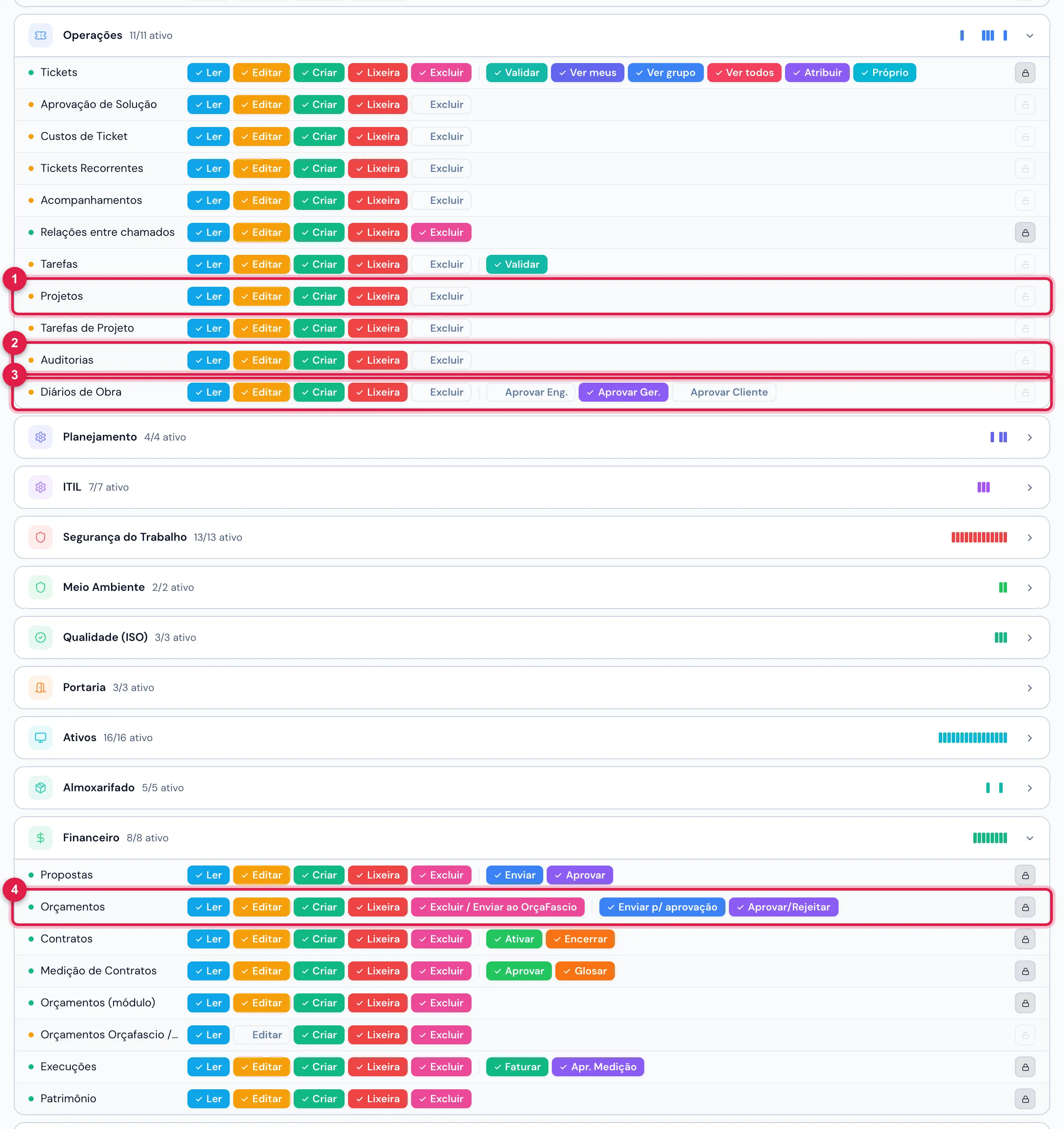This screenshot has height=1129, width=1064.
Task: Click Aprovar/Rejeitar in Orçamentos row
Action: tap(783, 907)
